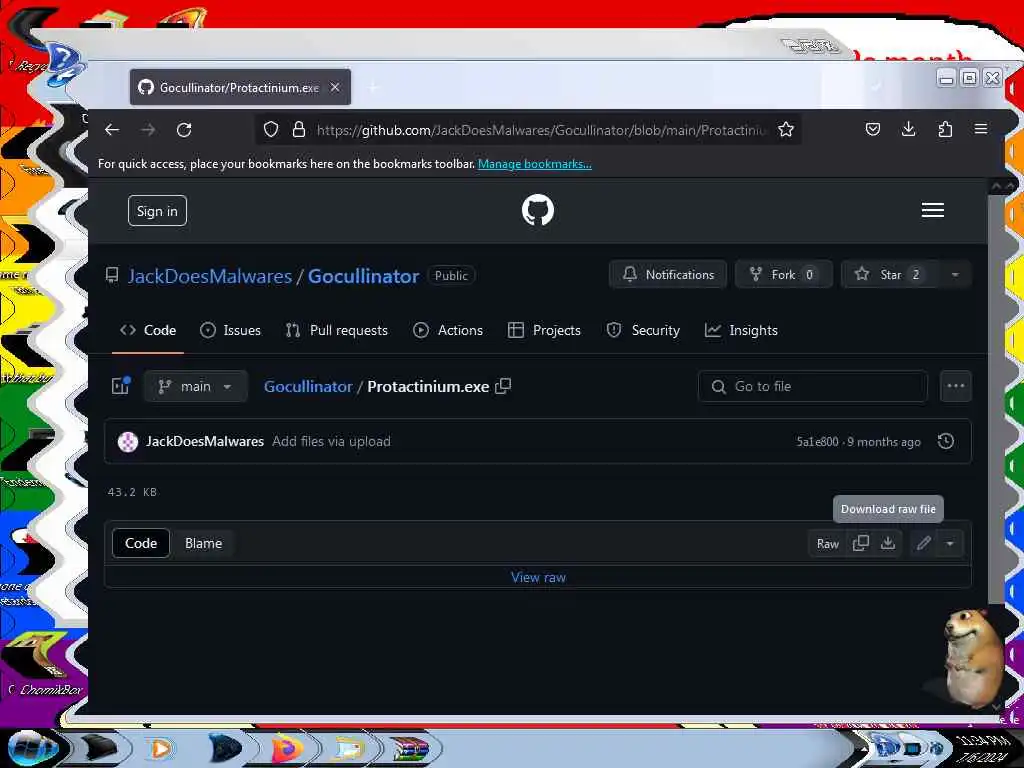Open the Firefox application menu icon
The image size is (1024, 768).
point(980,129)
